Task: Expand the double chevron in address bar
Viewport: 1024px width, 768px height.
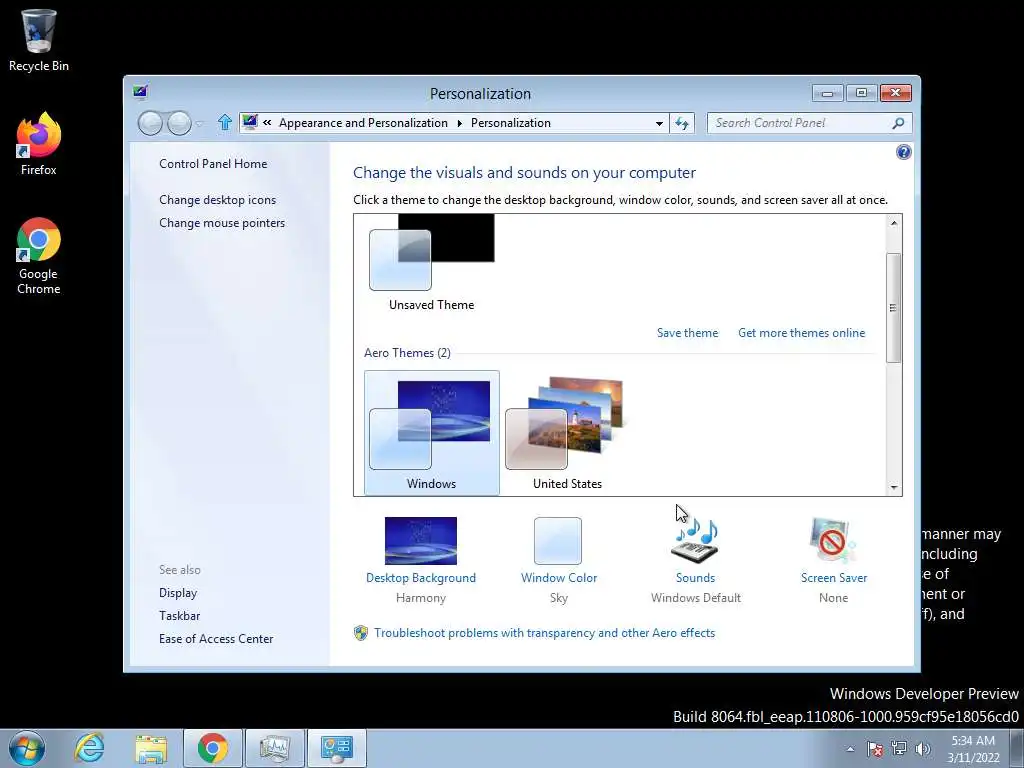Action: coord(267,122)
